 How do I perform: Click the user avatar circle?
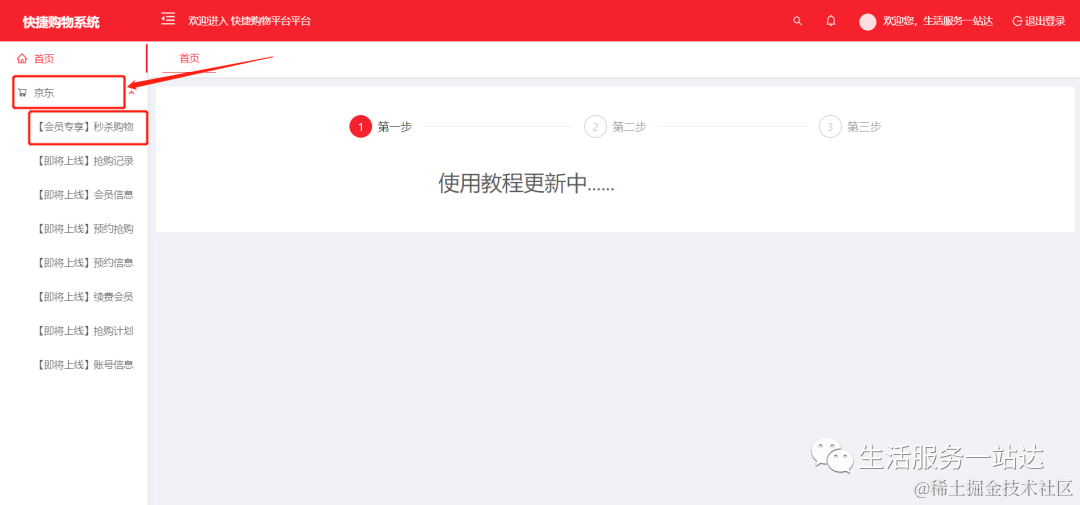(867, 21)
